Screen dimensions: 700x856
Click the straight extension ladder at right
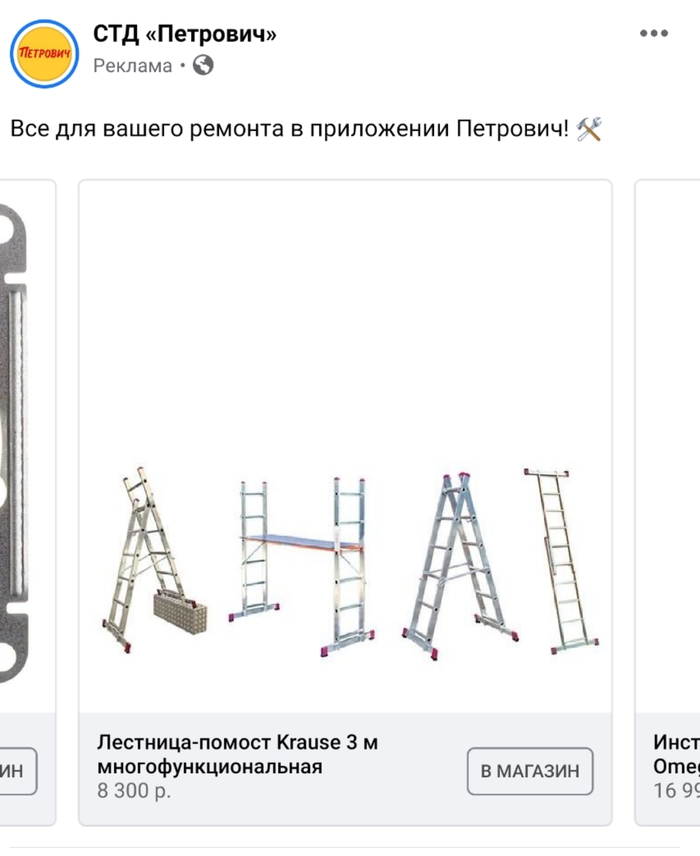561,561
